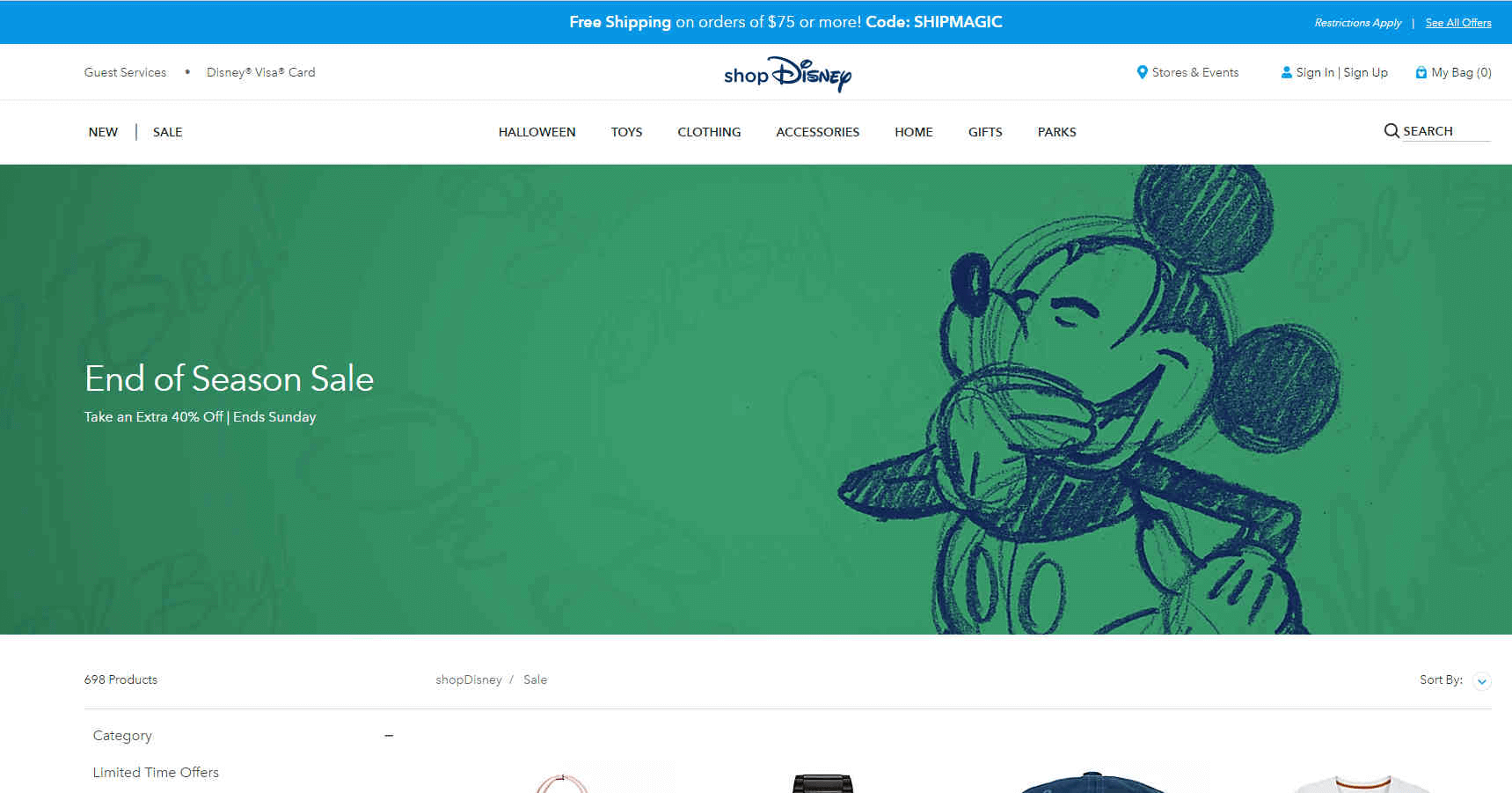Open the Sort By dropdown arrow
This screenshot has height=793, width=1512.
[x=1482, y=681]
